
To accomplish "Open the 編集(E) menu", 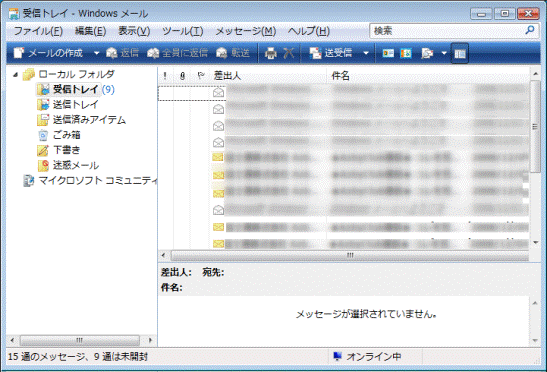I will pos(90,31).
